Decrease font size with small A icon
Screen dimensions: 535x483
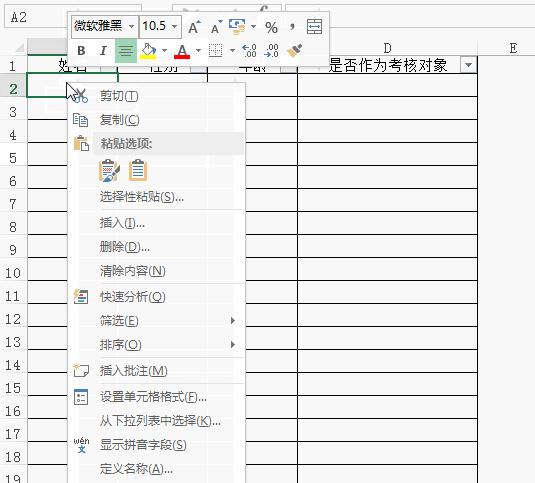tap(216, 27)
